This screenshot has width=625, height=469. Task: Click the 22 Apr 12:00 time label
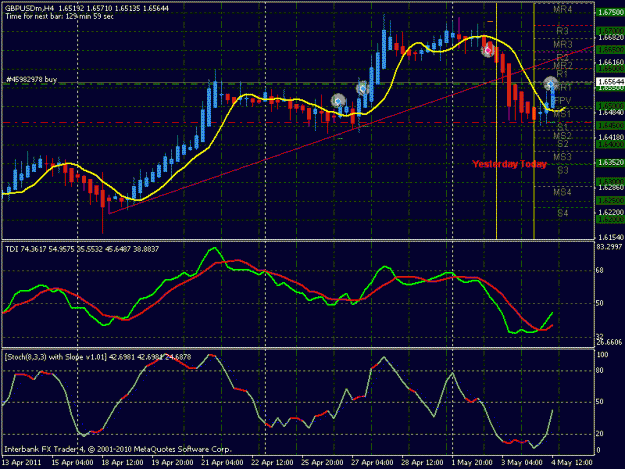click(272, 463)
